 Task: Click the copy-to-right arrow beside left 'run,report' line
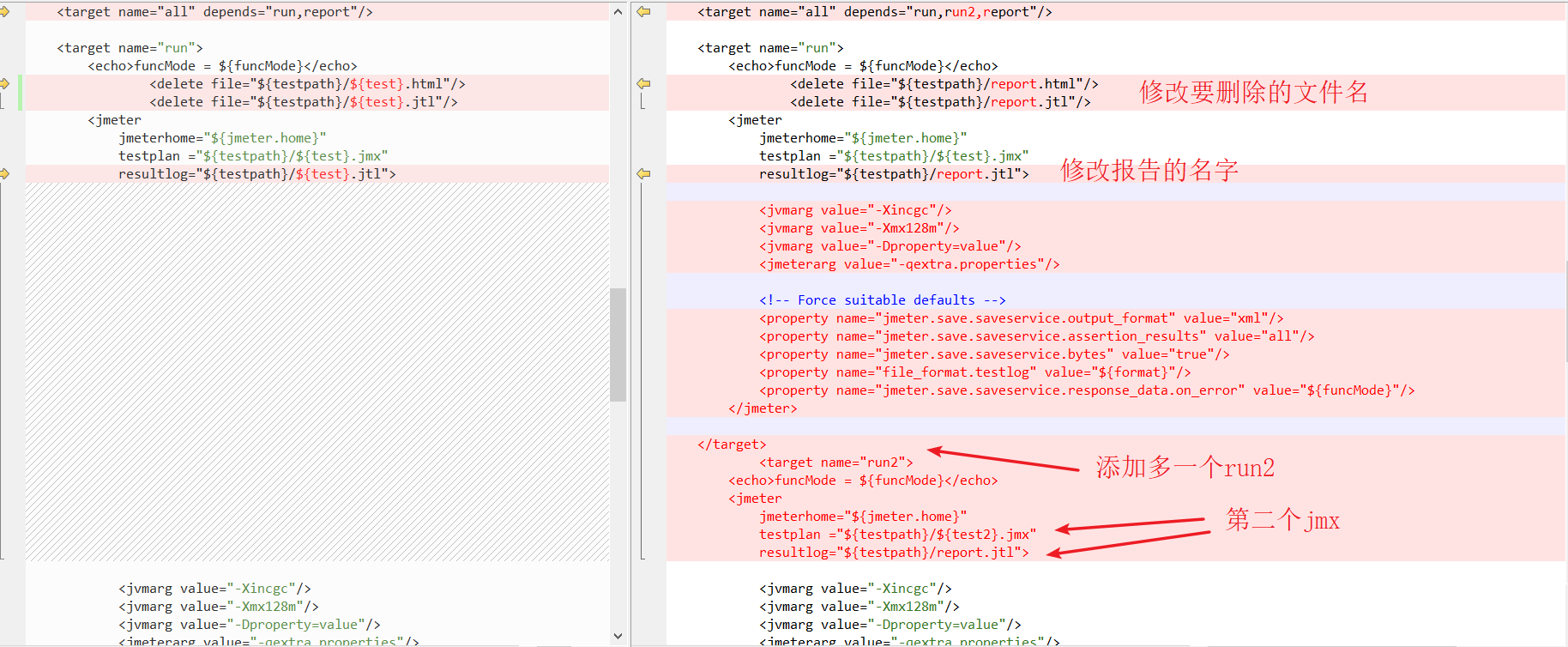tap(5, 12)
